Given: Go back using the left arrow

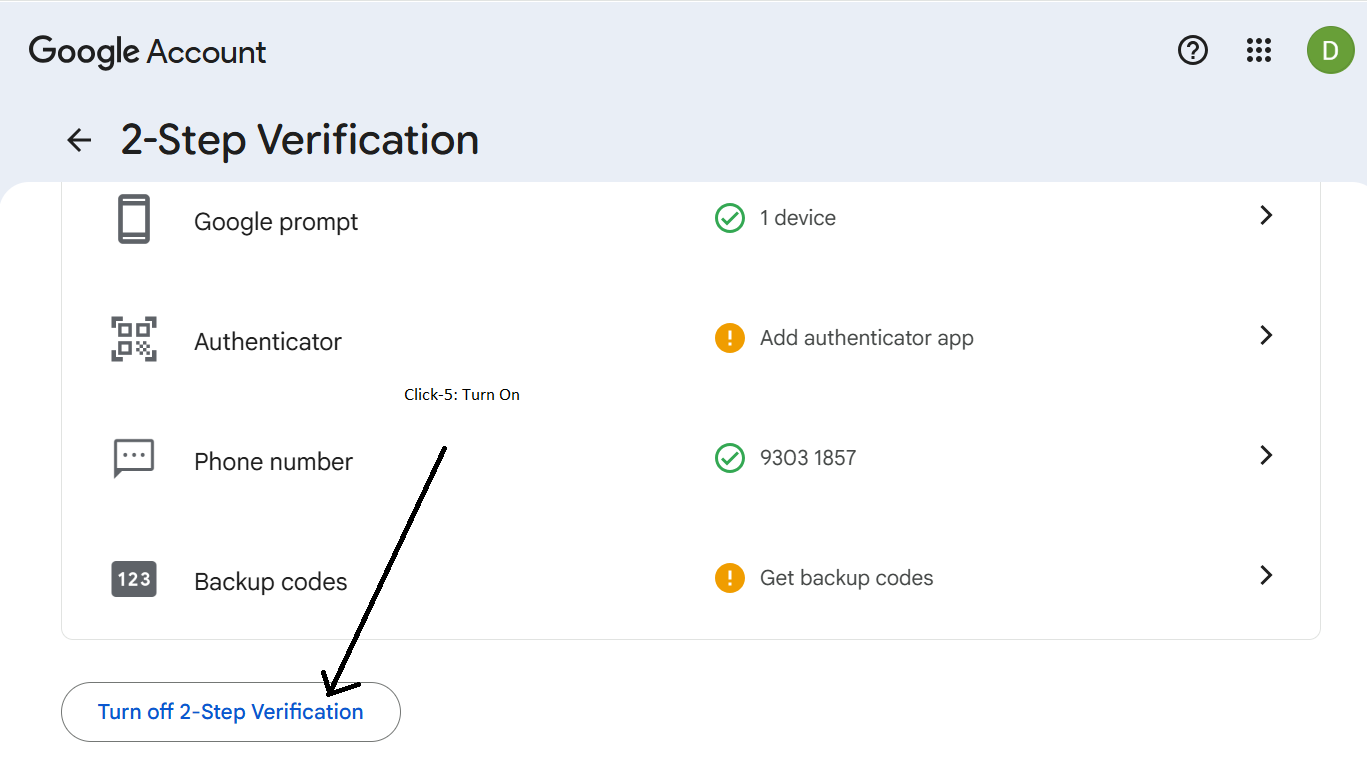Looking at the screenshot, I should coord(79,140).
